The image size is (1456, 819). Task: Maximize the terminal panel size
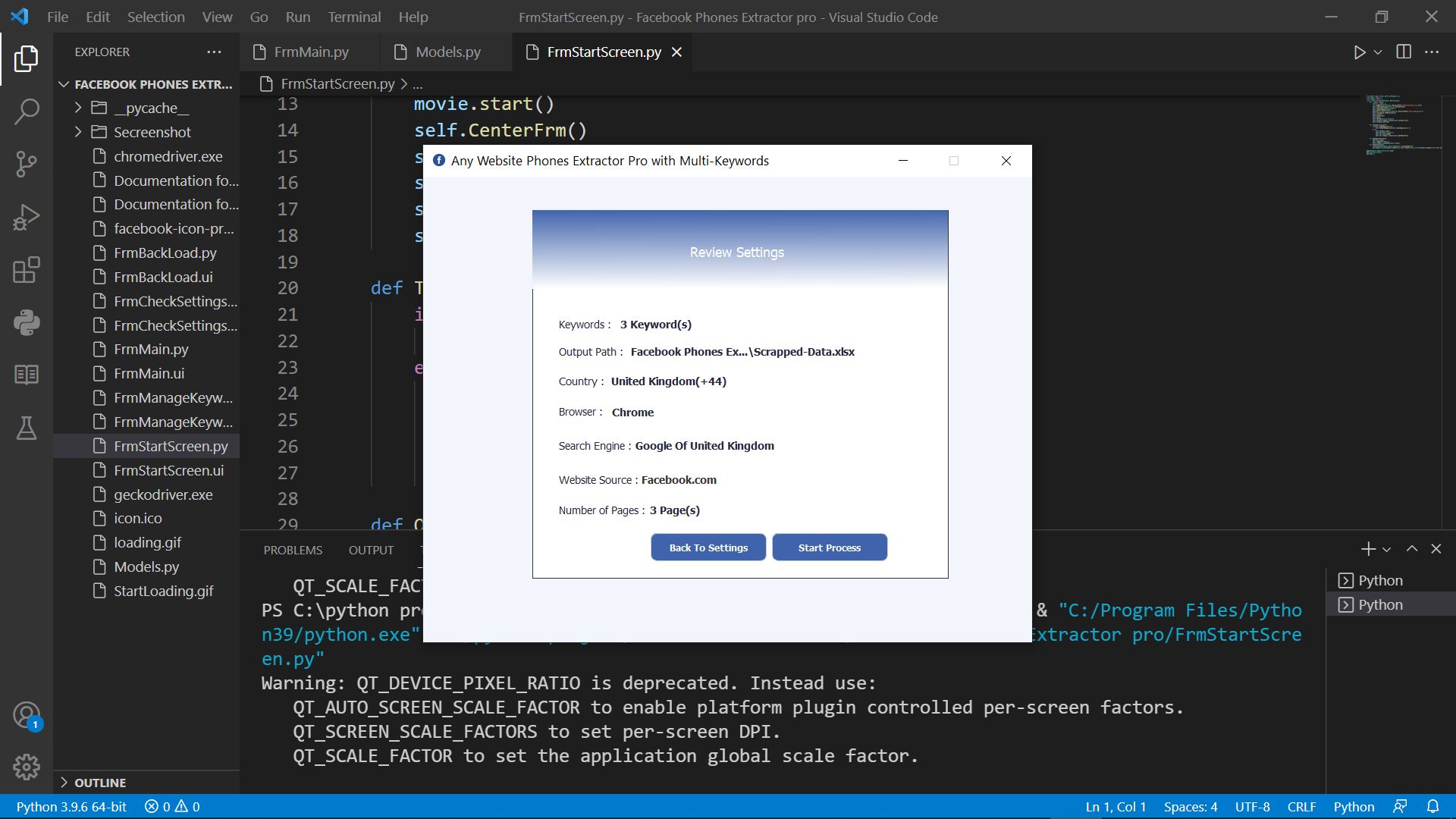[x=1412, y=549]
